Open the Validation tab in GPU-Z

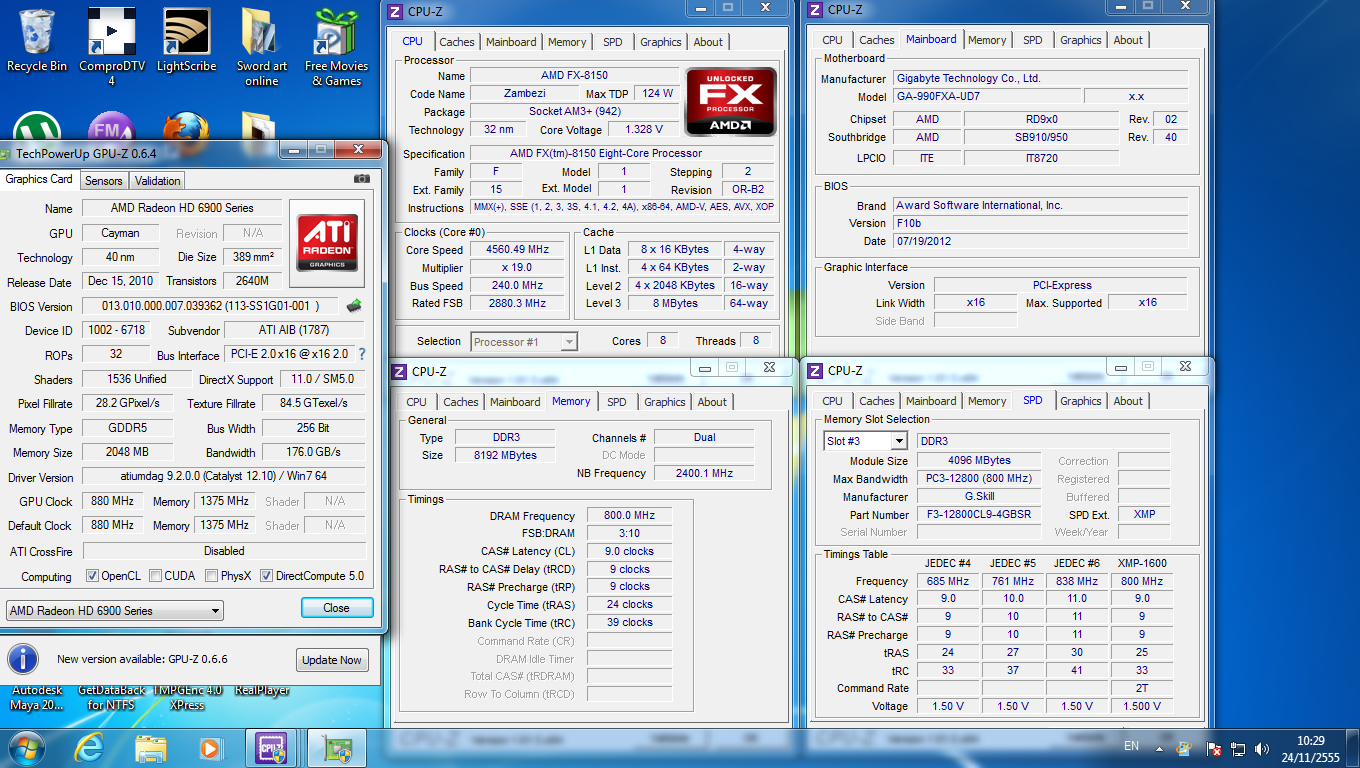(x=158, y=181)
